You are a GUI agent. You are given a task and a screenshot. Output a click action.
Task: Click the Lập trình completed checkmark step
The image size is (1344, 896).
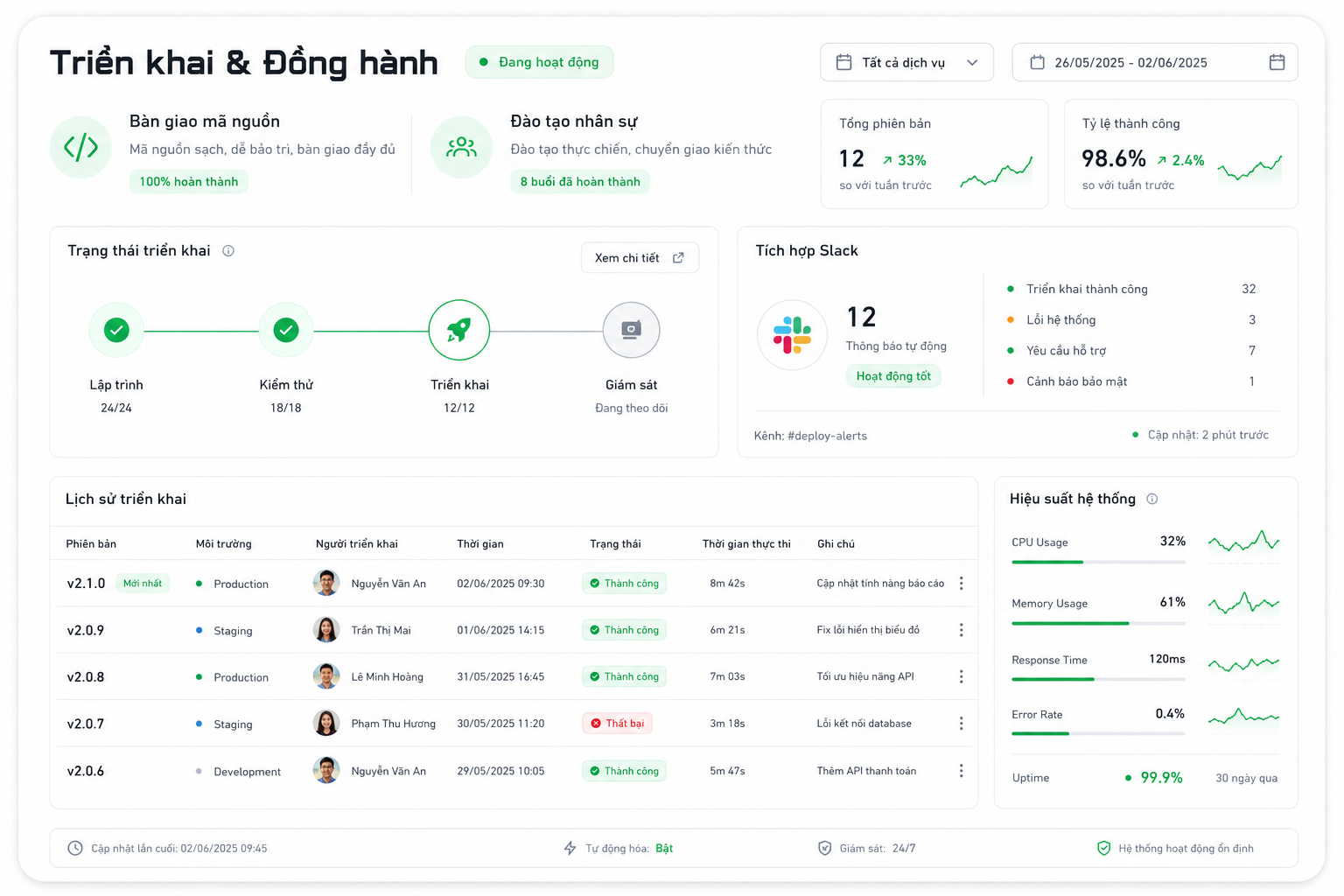point(116,330)
